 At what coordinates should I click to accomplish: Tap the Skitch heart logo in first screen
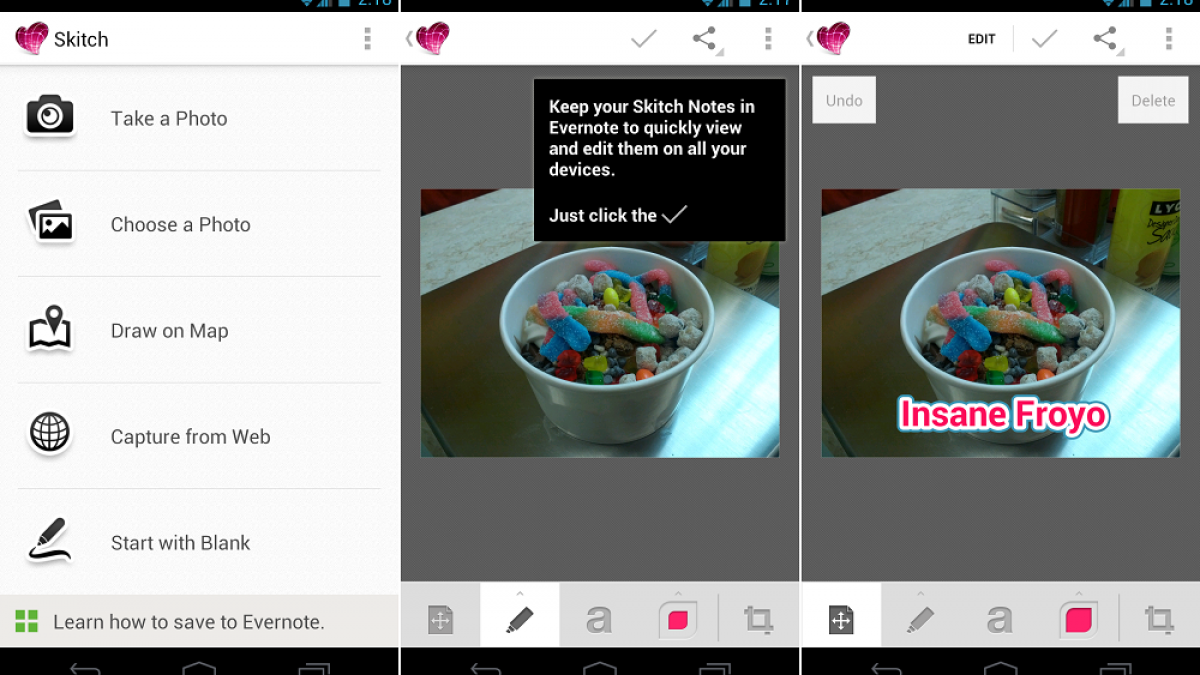tap(32, 38)
